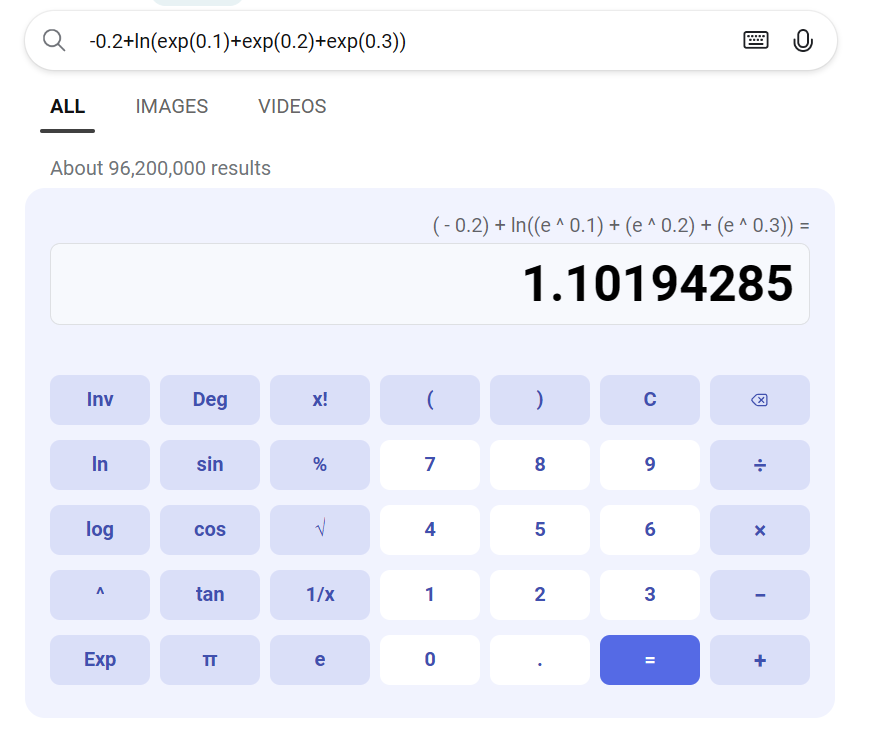
Task: Tap the minus operator button
Action: click(760, 595)
